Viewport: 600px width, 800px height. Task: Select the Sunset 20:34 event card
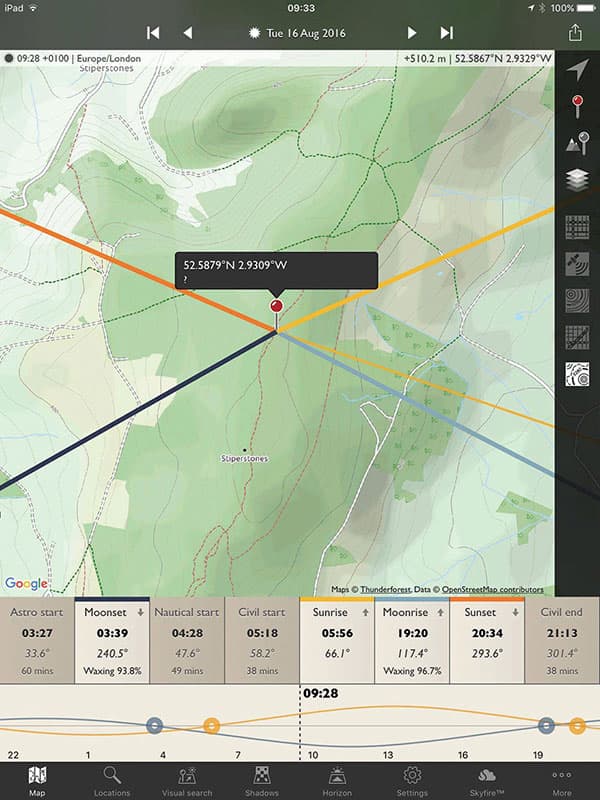487,640
